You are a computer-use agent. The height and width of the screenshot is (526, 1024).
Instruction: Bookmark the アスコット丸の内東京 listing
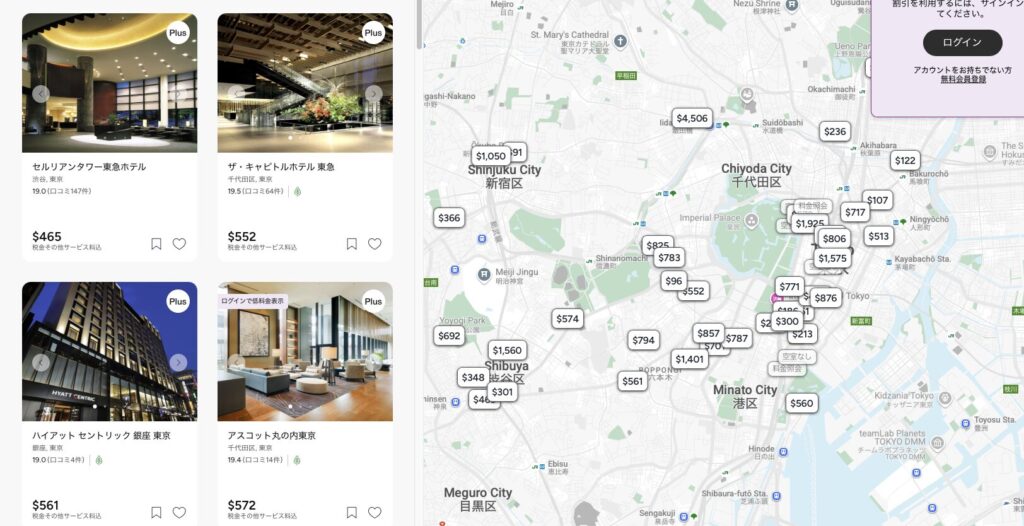(x=351, y=512)
